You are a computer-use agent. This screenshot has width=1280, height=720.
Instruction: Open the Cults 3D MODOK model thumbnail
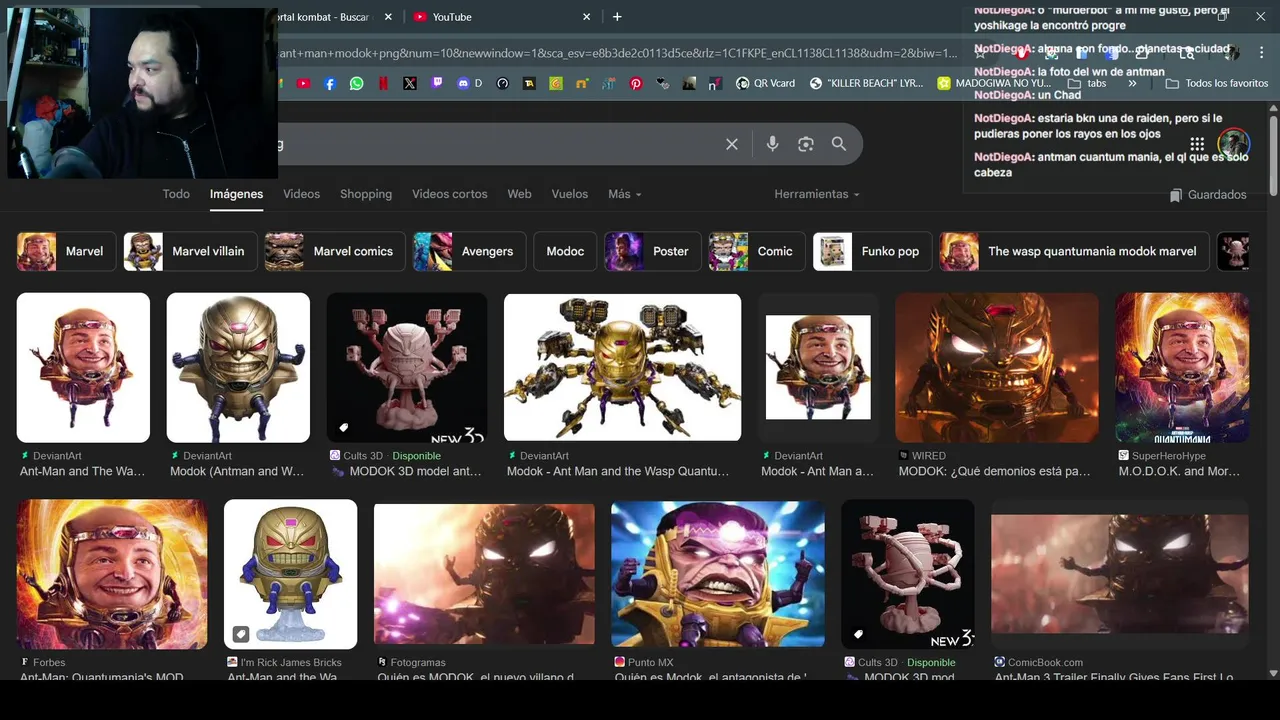pos(407,367)
